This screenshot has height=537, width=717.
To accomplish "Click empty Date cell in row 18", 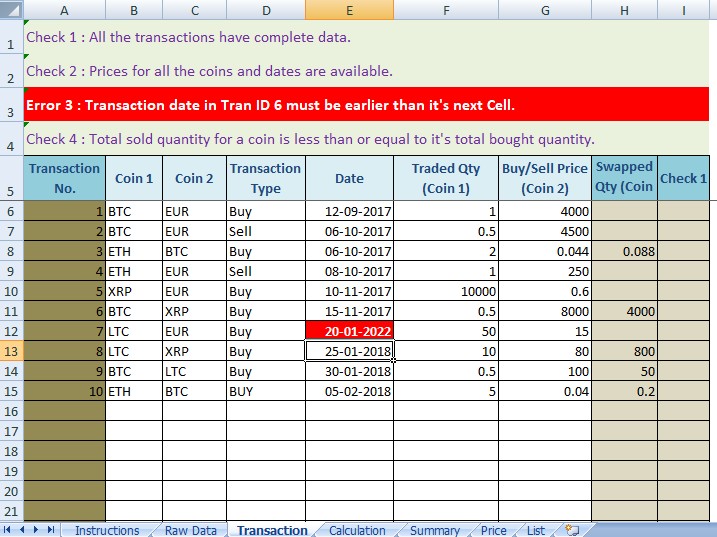I will point(349,451).
